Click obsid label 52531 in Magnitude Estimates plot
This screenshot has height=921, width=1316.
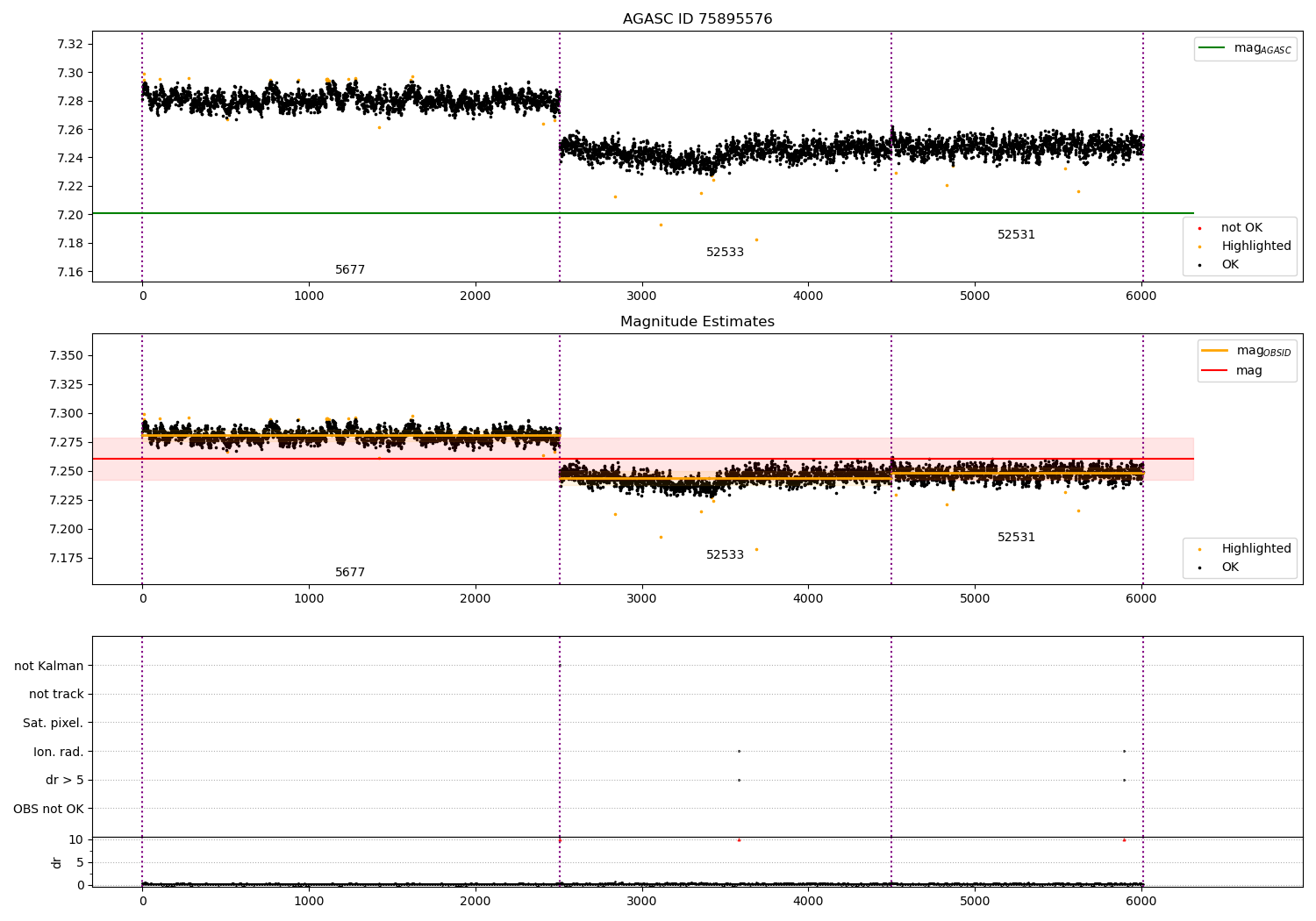pos(1016,538)
